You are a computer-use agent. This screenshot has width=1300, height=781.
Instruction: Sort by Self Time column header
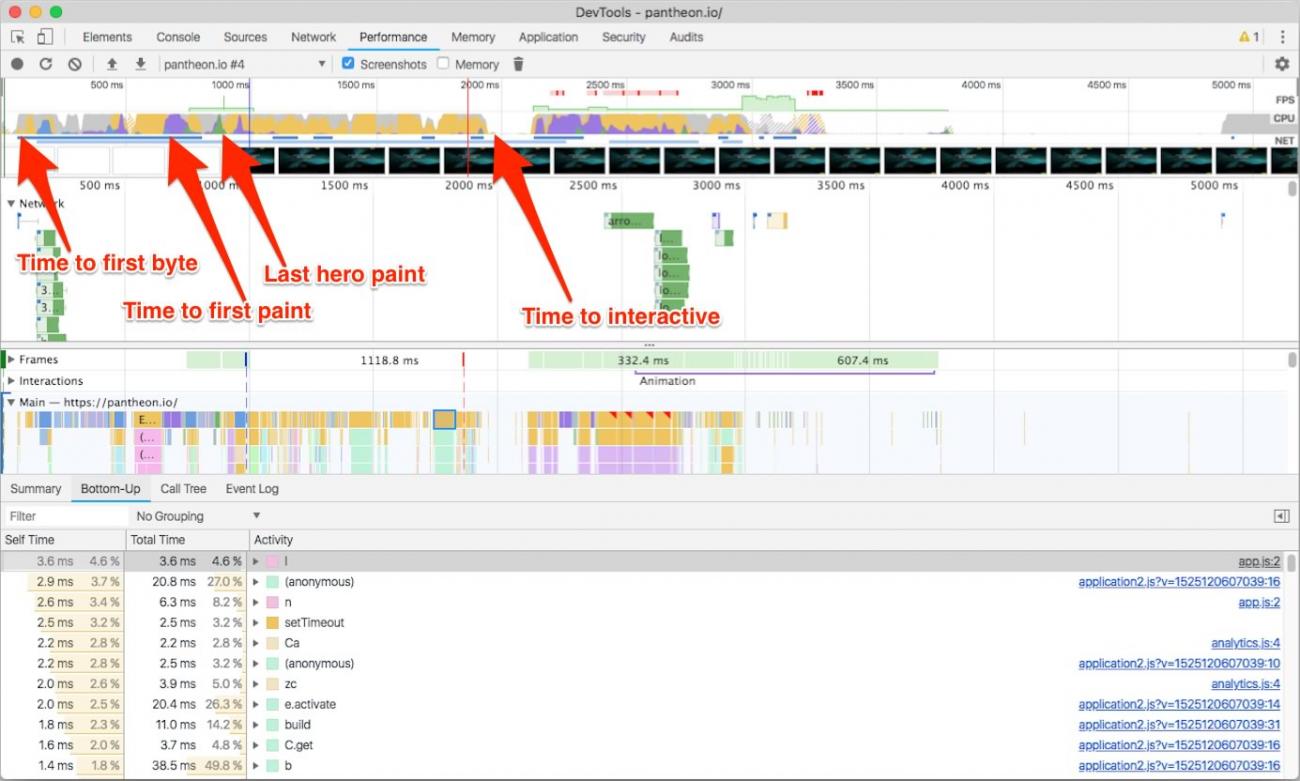click(62, 540)
